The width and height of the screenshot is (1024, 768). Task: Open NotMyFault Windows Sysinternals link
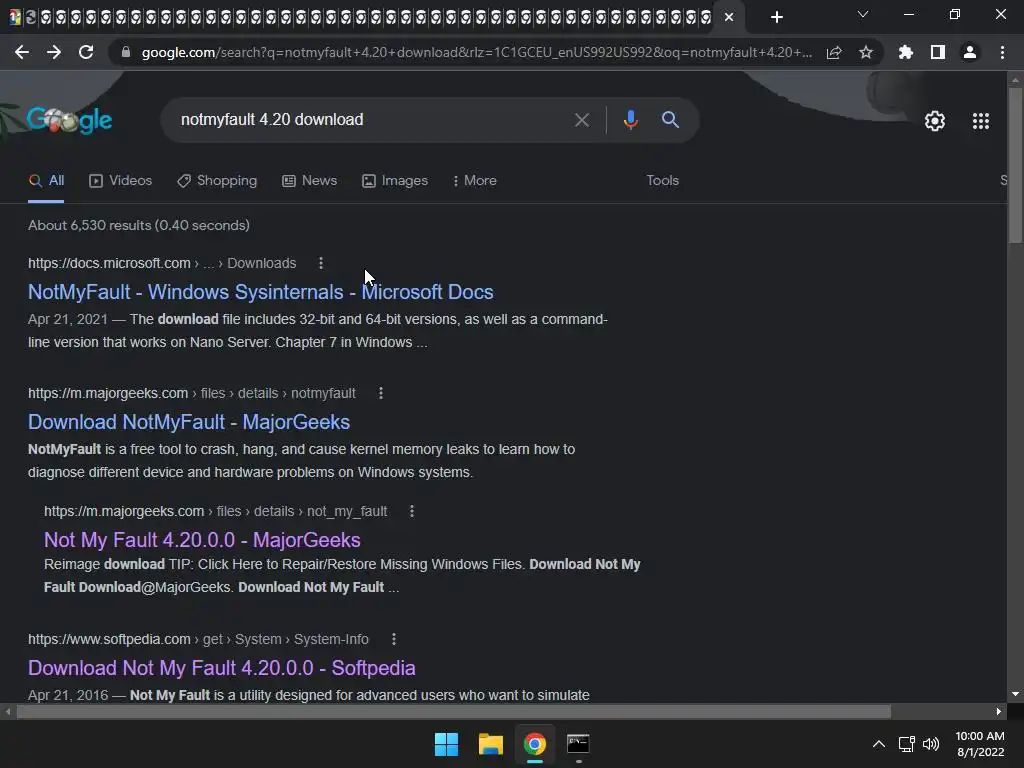tap(261, 292)
